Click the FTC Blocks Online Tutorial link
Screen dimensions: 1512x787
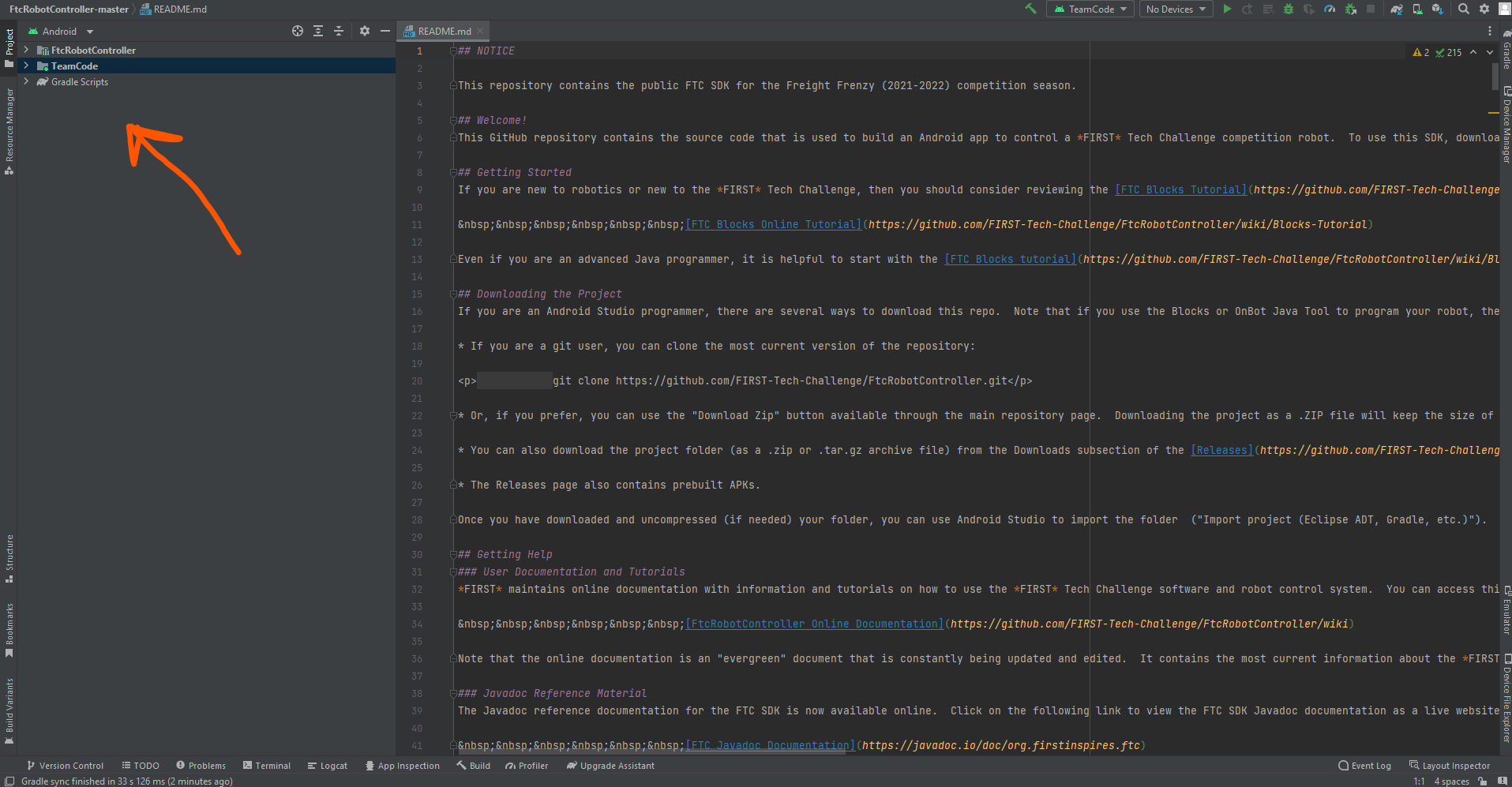774,225
